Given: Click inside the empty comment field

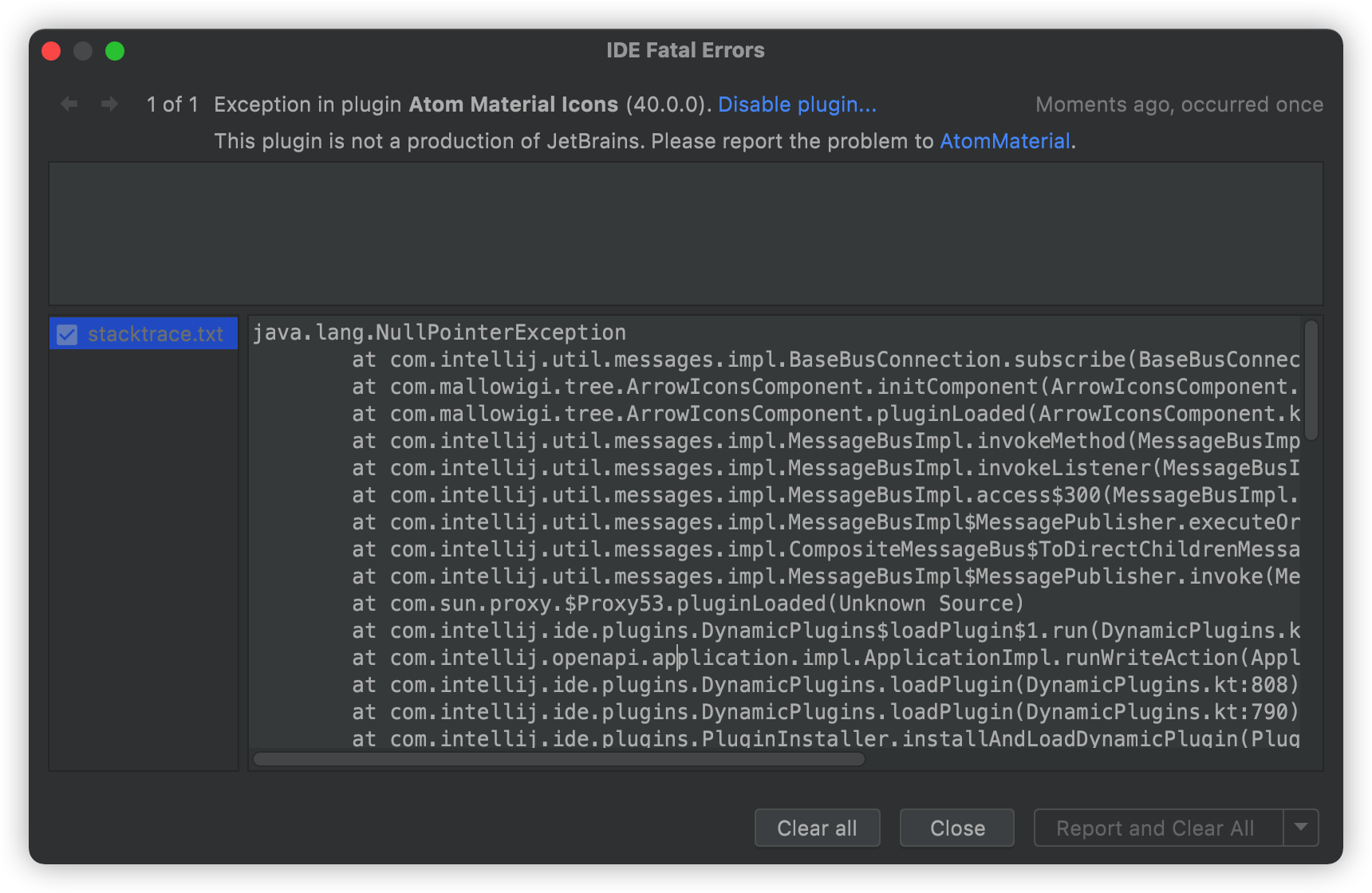Looking at the screenshot, I should click(x=686, y=233).
